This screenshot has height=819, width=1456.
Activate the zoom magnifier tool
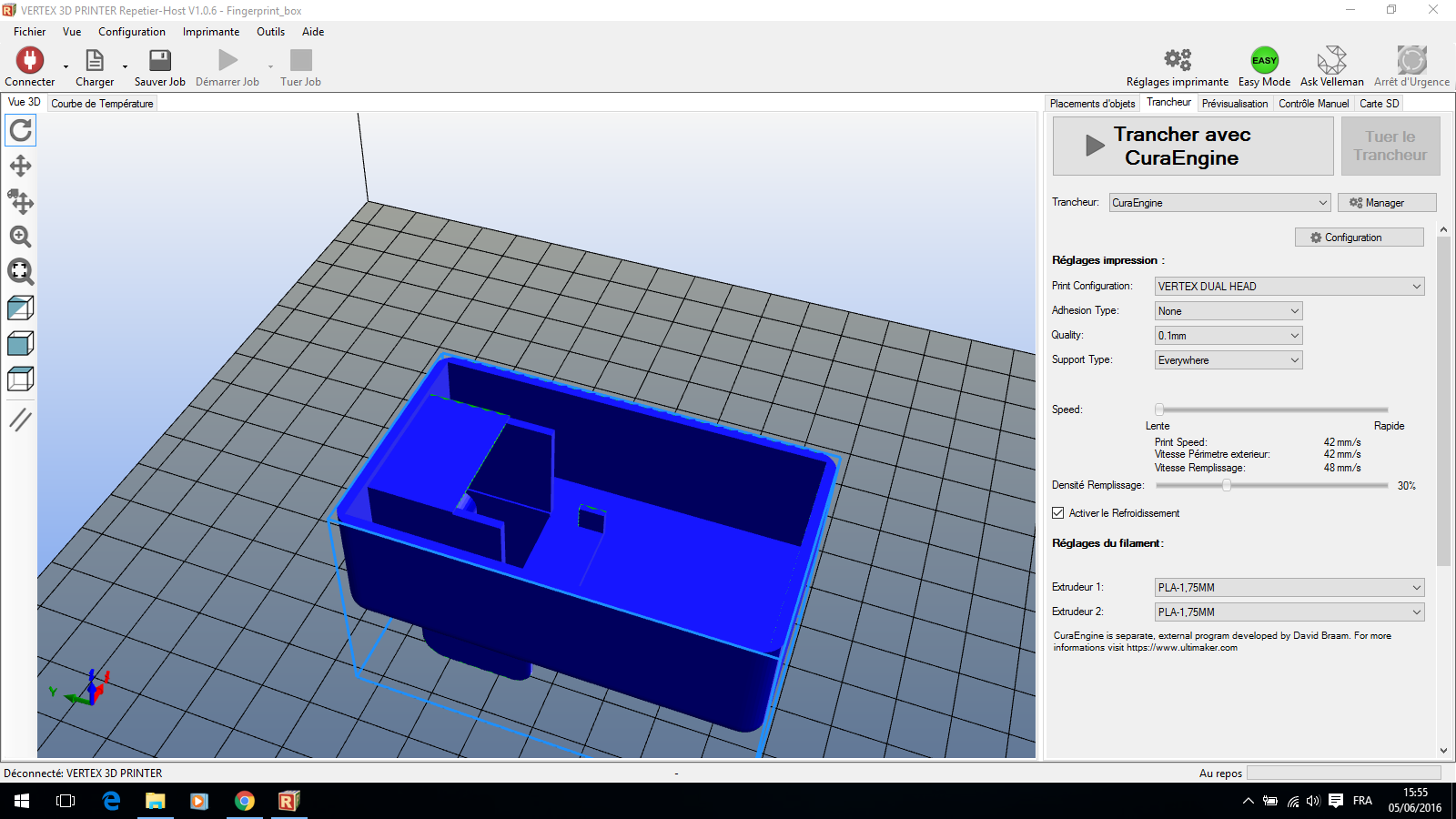coord(20,237)
